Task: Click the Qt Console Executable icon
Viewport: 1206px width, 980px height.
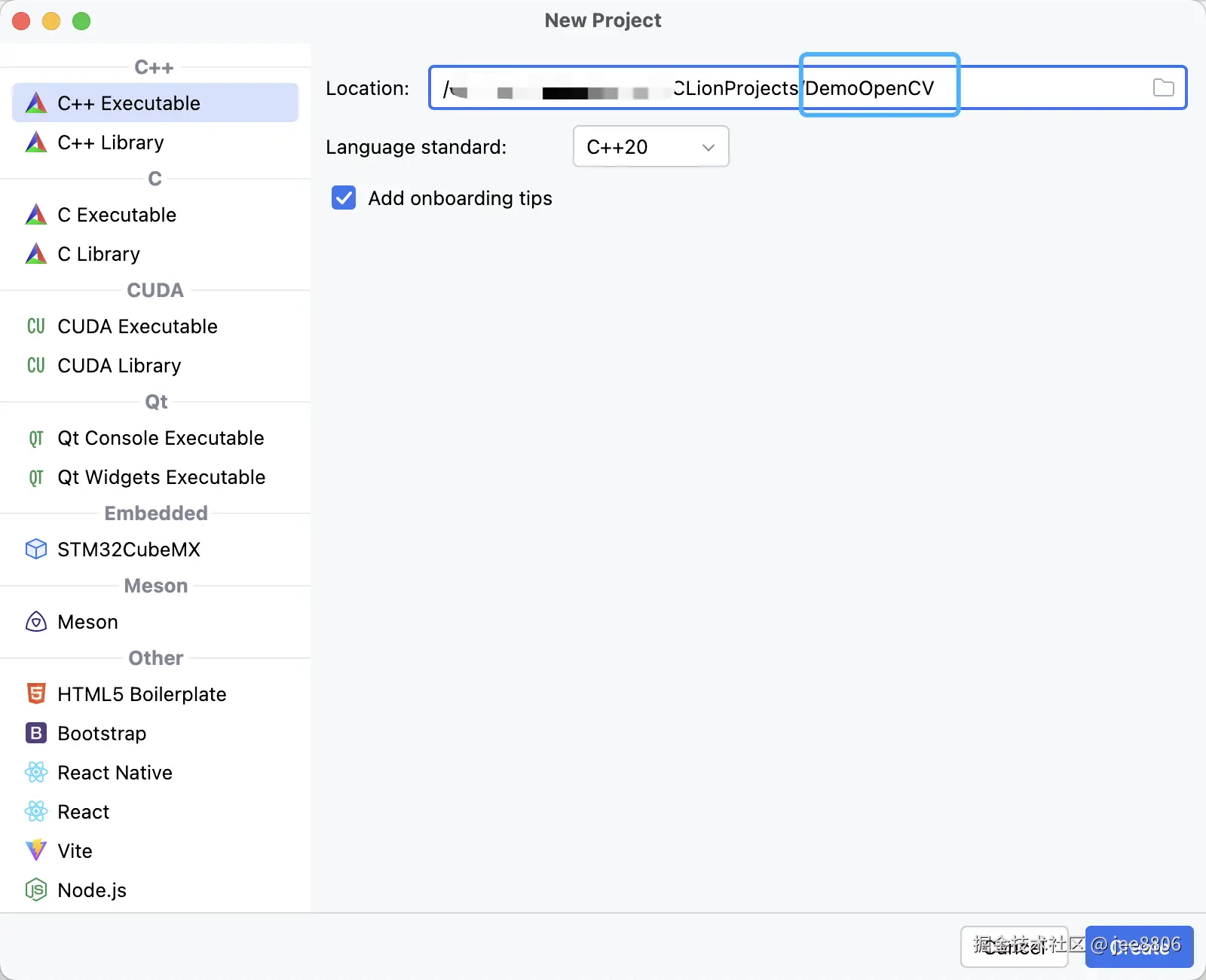Action: point(36,437)
